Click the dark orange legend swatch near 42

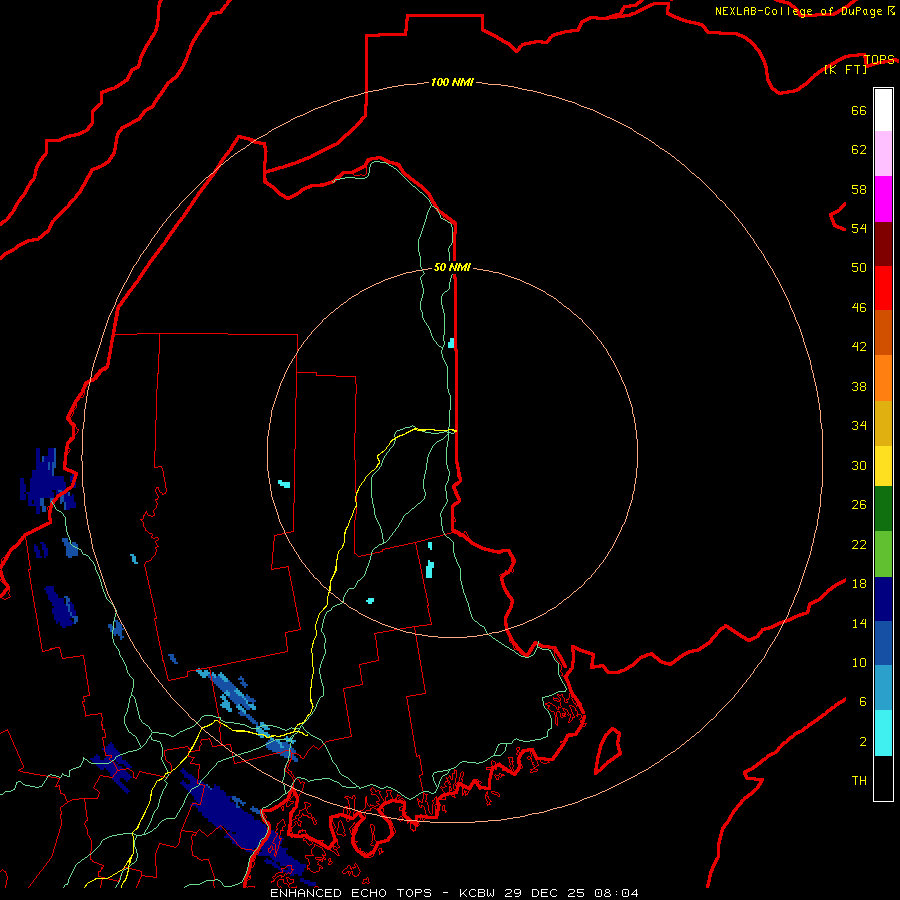point(883,333)
